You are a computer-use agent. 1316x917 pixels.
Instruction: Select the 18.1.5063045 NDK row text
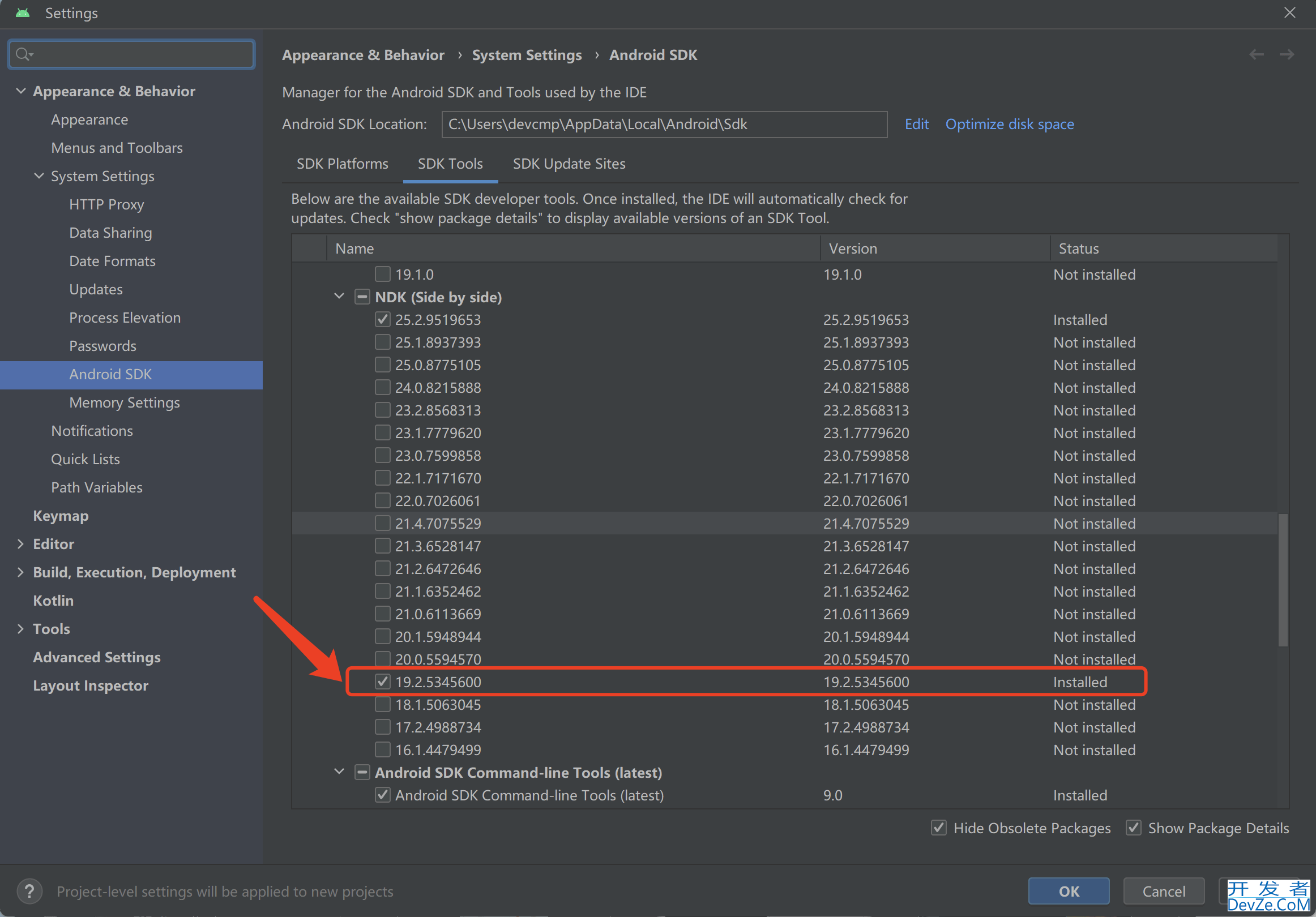point(438,704)
